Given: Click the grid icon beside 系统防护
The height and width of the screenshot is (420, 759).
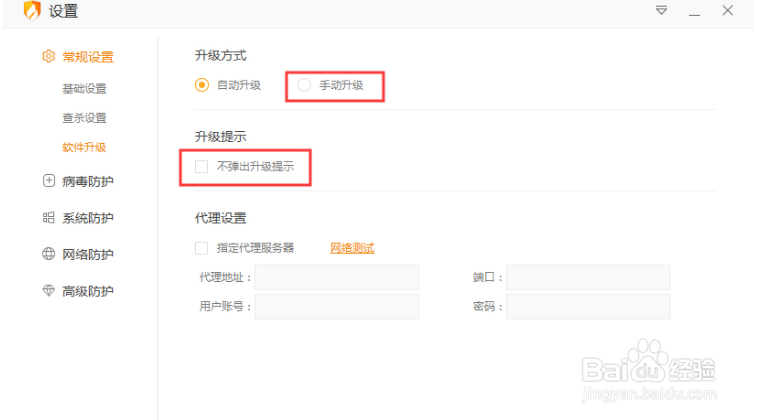Looking at the screenshot, I should coord(48,218).
